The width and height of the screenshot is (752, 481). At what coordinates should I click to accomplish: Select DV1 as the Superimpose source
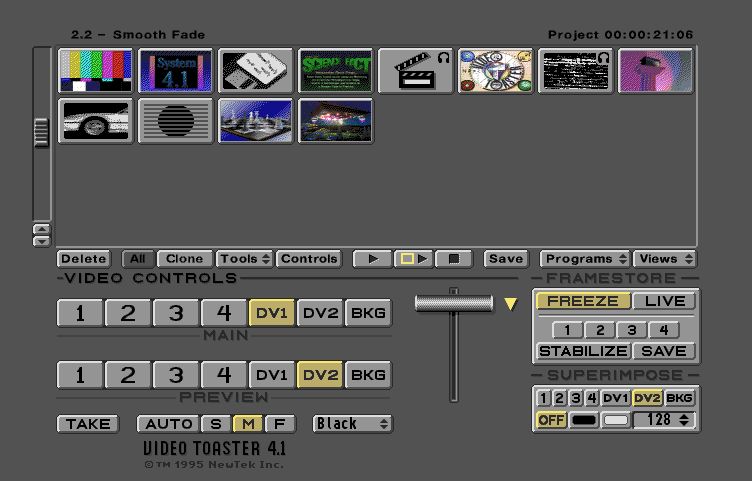tap(615, 398)
